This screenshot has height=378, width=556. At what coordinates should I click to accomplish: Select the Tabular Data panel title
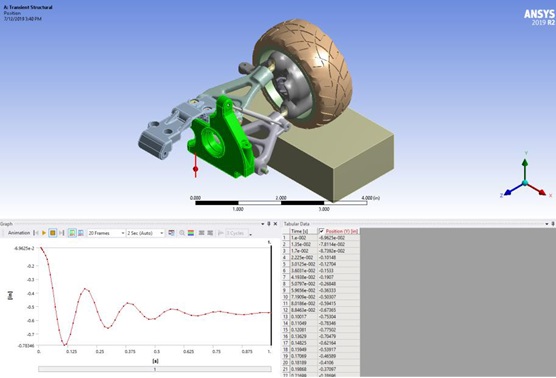click(296, 224)
